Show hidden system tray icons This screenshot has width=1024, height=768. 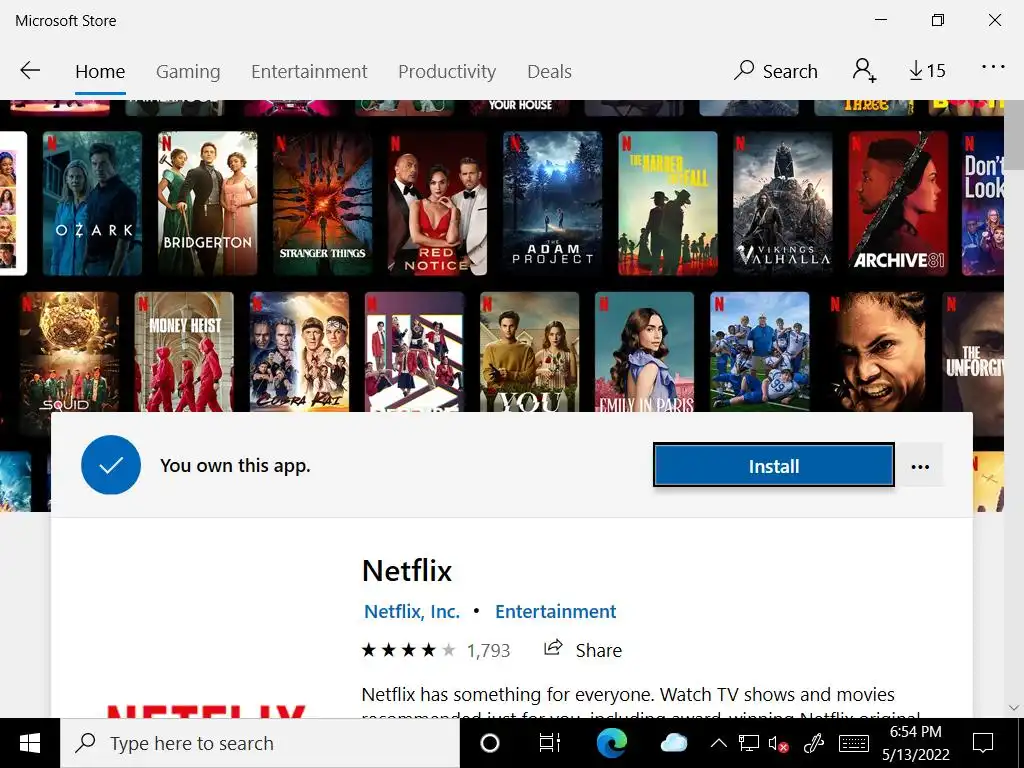coord(718,743)
